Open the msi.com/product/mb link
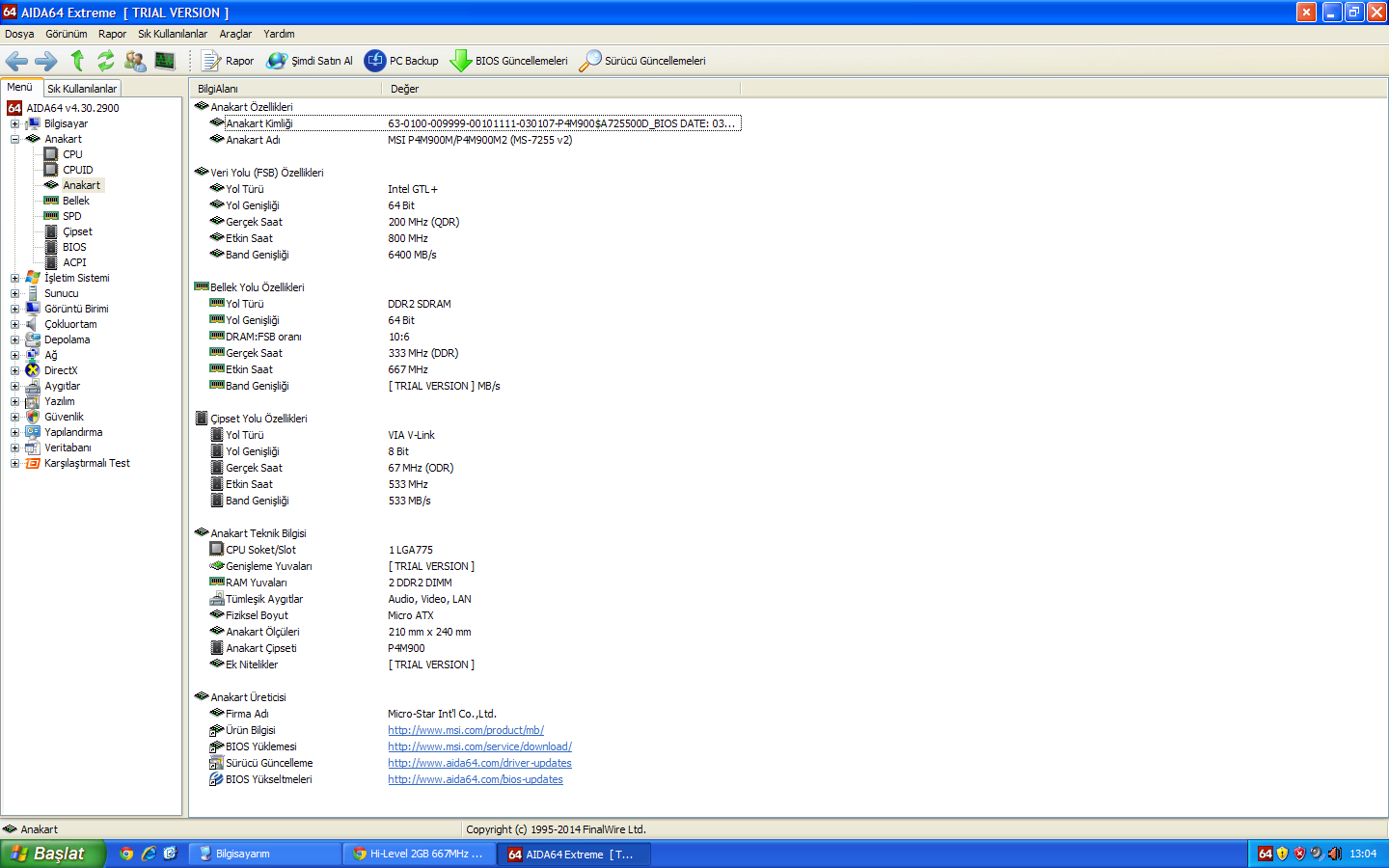 [x=466, y=730]
